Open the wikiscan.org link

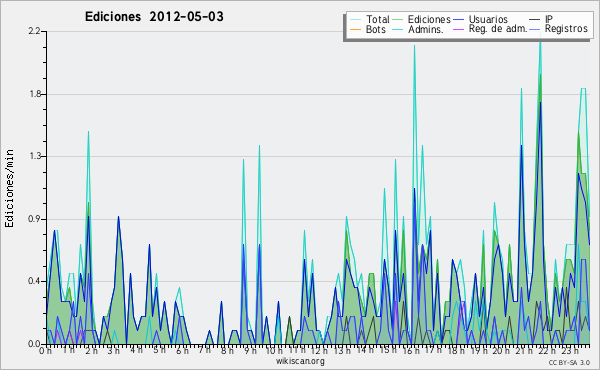[300, 361]
